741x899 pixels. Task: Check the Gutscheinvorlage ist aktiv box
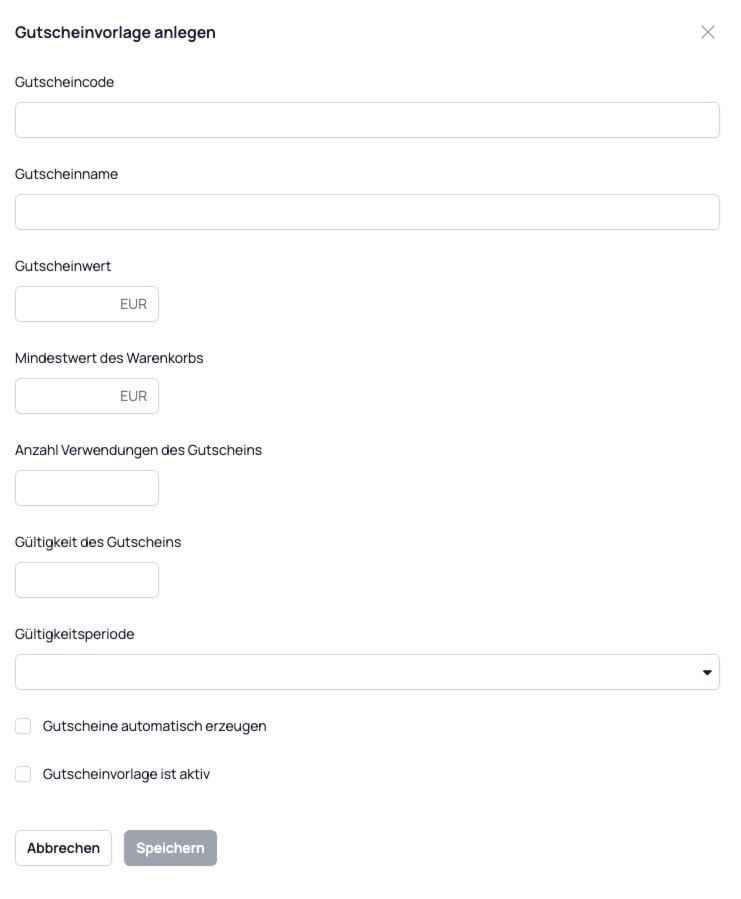pos(23,774)
